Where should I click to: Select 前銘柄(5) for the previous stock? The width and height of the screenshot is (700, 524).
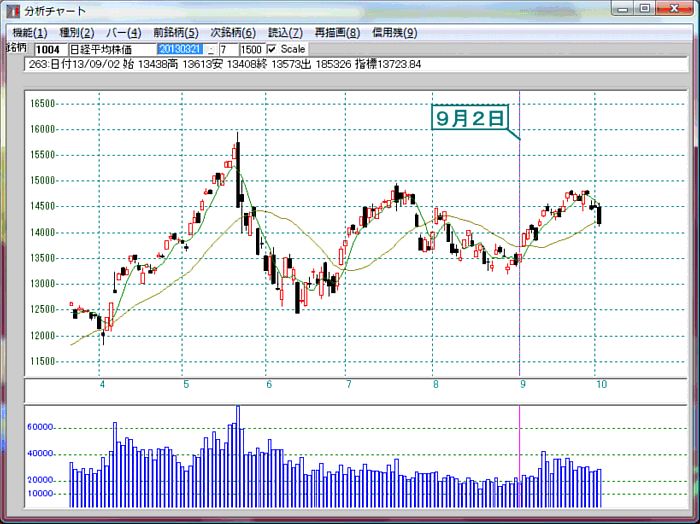(x=176, y=33)
